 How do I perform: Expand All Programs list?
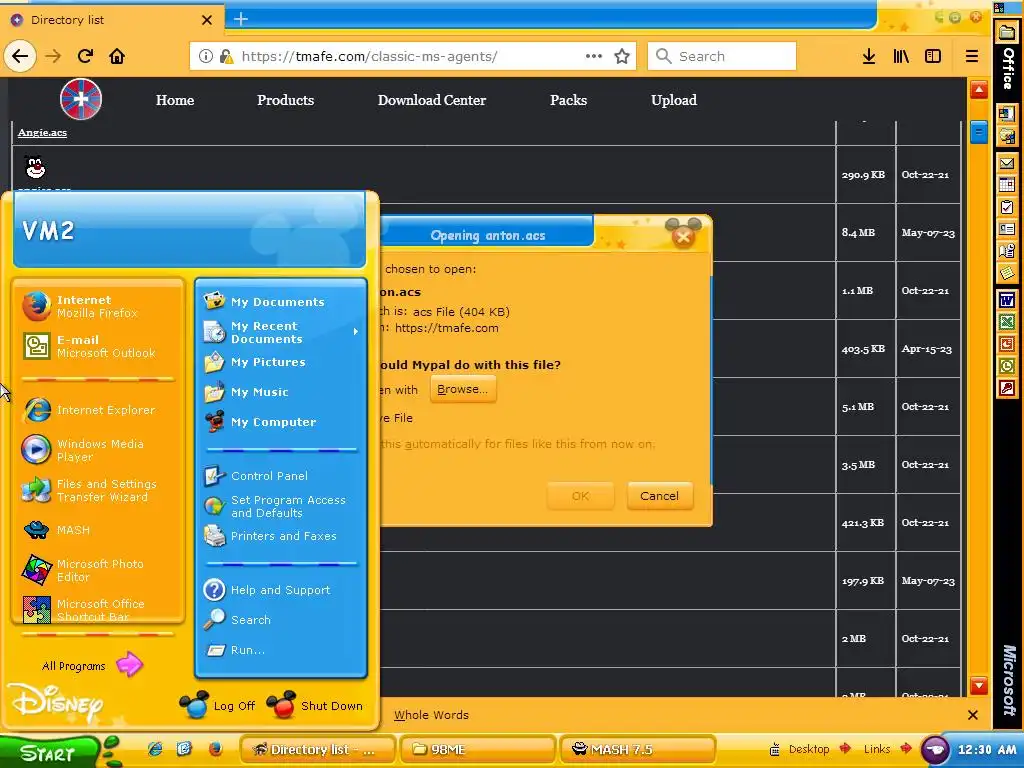91,665
